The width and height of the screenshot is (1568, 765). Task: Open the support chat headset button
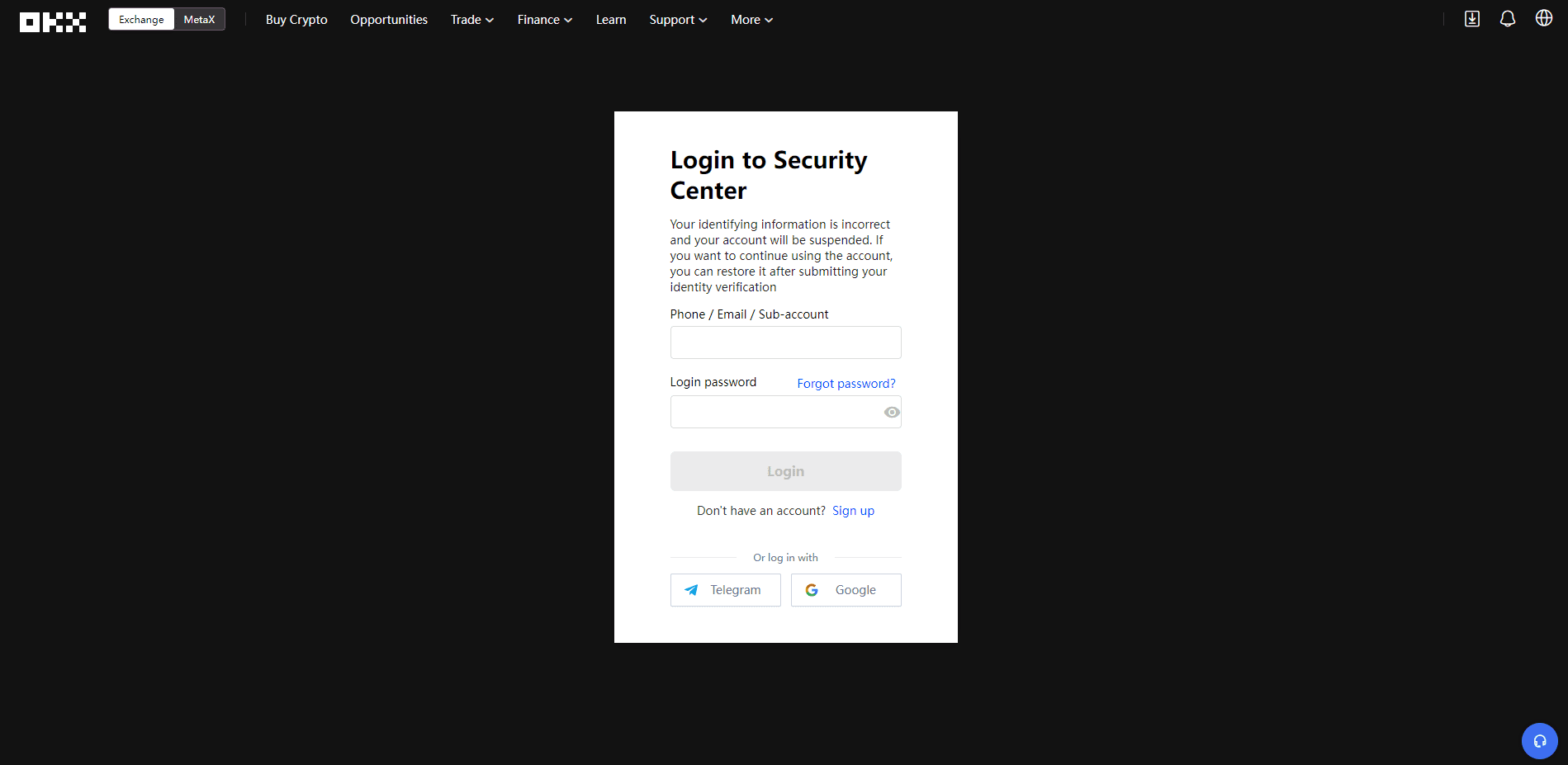click(1539, 740)
